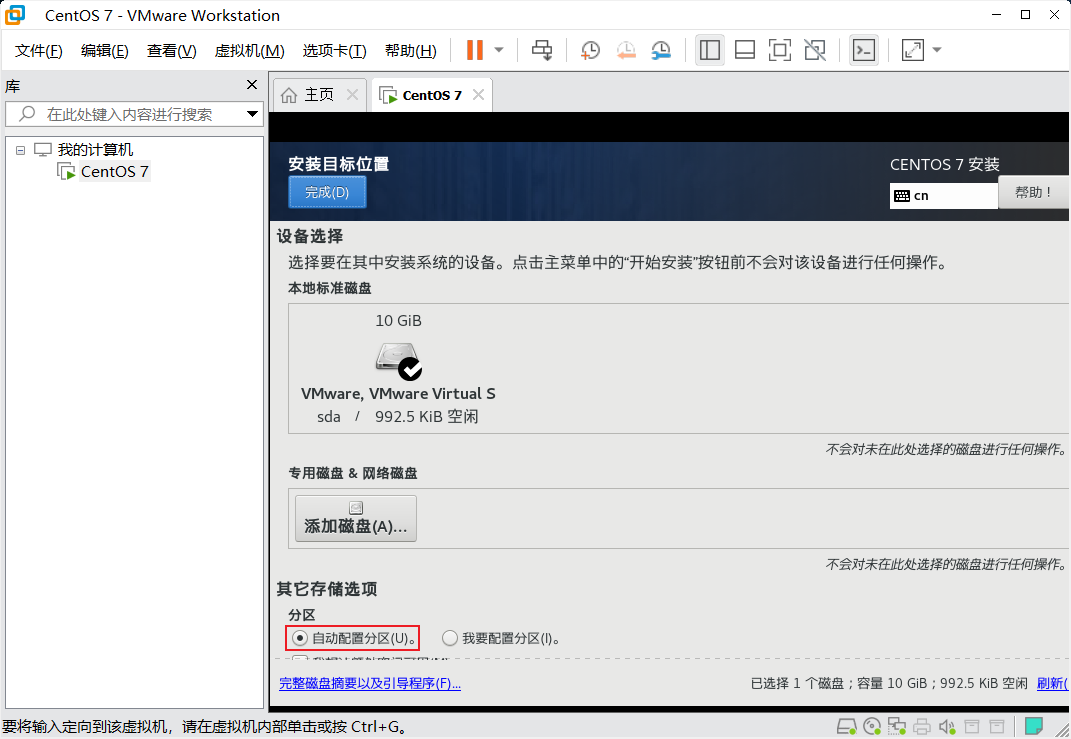Screen dimensions: 1071x739
Task: Click the 添加磁盘(A)... button
Action: (x=356, y=518)
